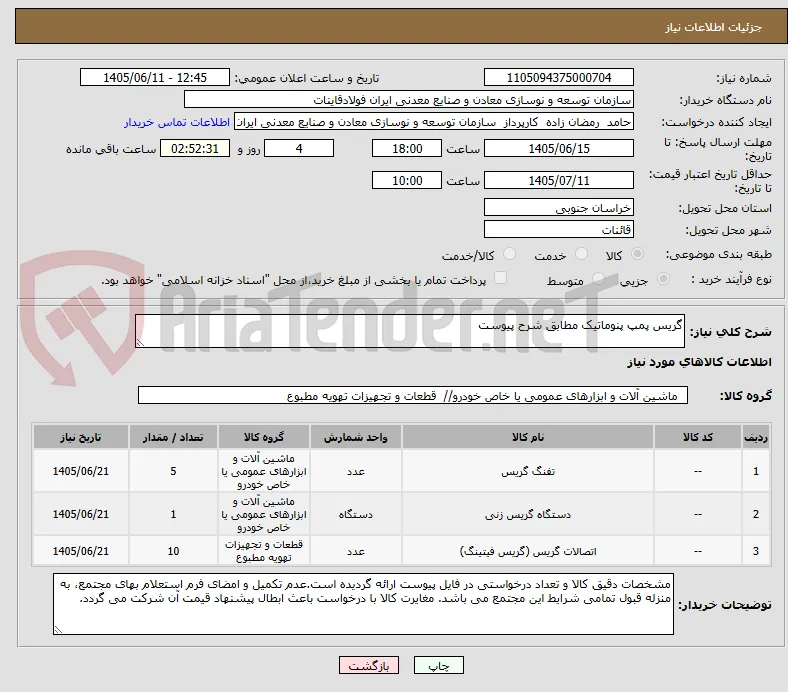Image resolution: width=788 pixels, height=692 pixels.
Task: Toggle the اسناد خزانه اسلامی payment checkbox
Action: pos(501,278)
